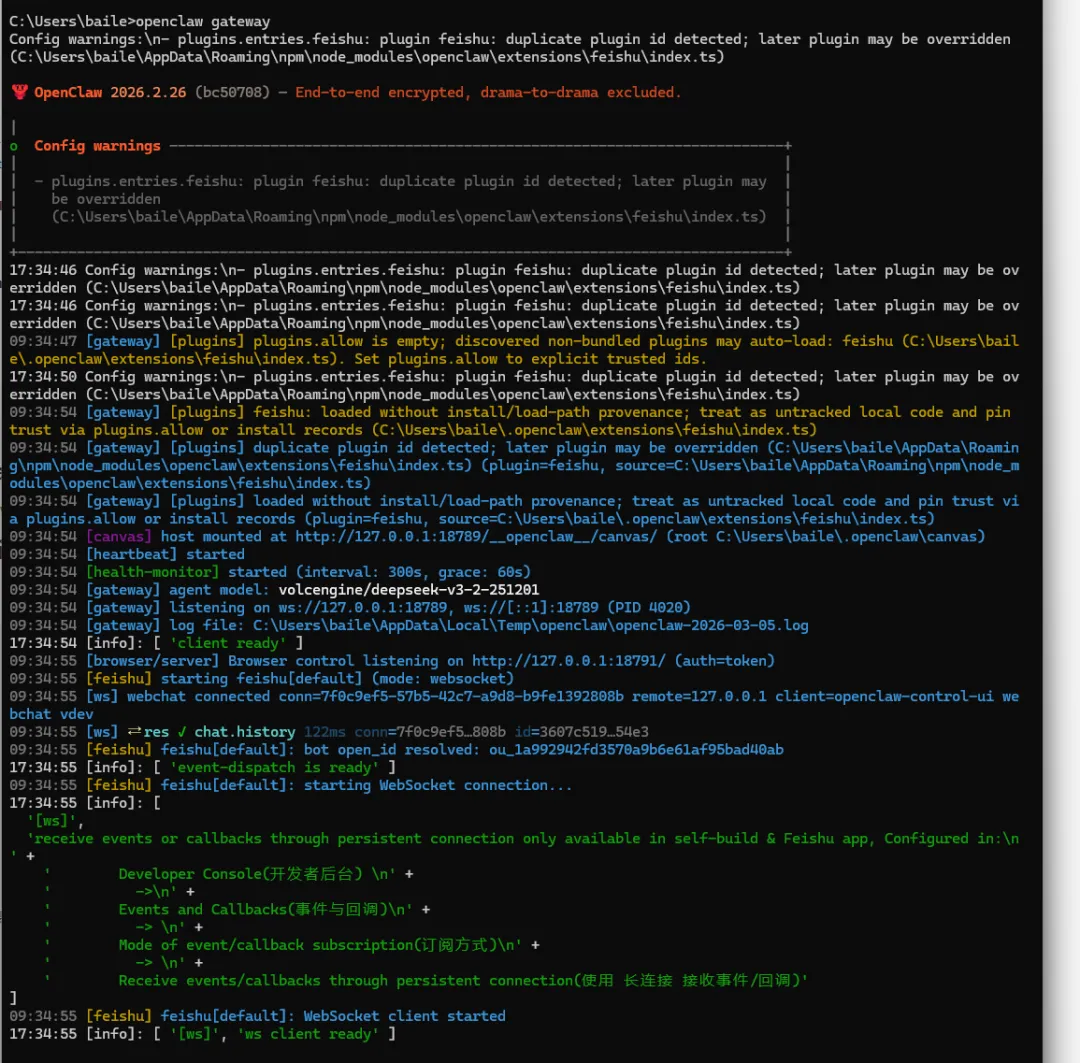
Task: Click the '17:34:50' timestamp of Config warnings
Action: pos(43,377)
